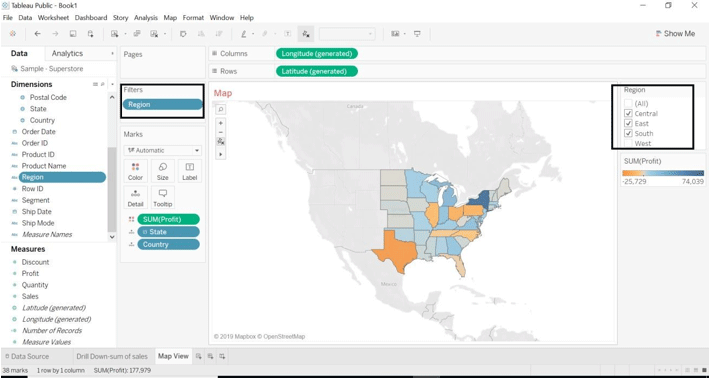Click the Show Me button
This screenshot has height=378, width=710.
[x=675, y=34]
